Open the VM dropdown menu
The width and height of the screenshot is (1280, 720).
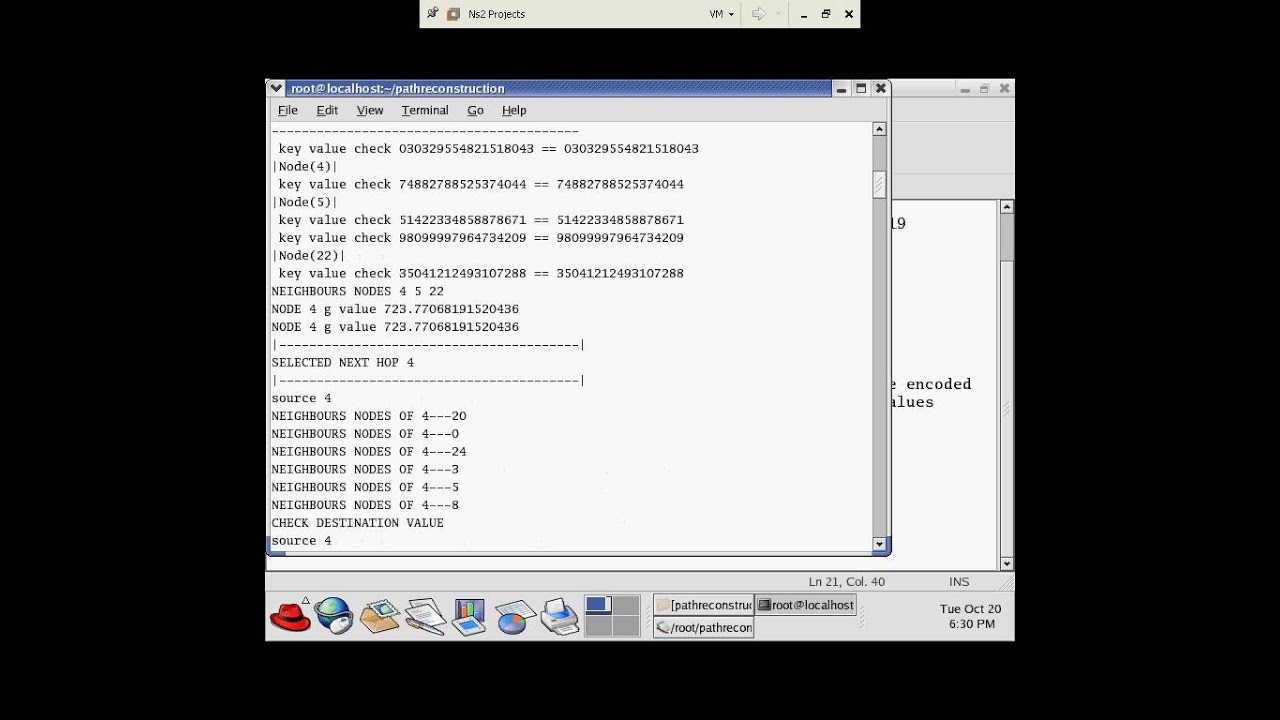[722, 14]
